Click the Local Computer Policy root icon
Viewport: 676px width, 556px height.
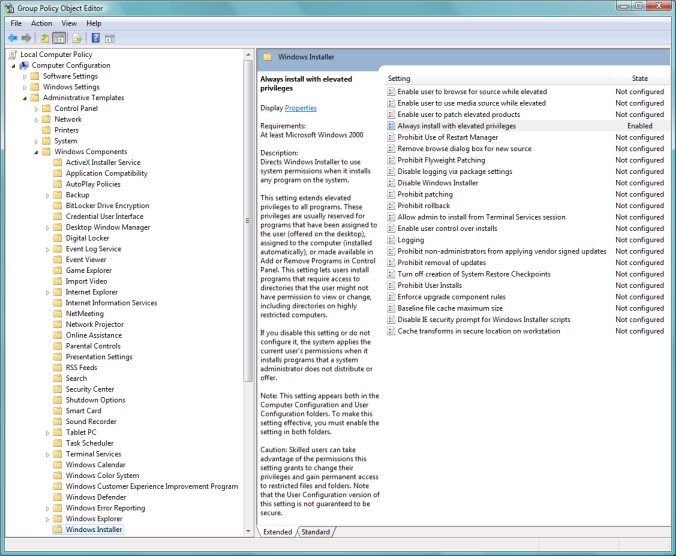(13, 54)
